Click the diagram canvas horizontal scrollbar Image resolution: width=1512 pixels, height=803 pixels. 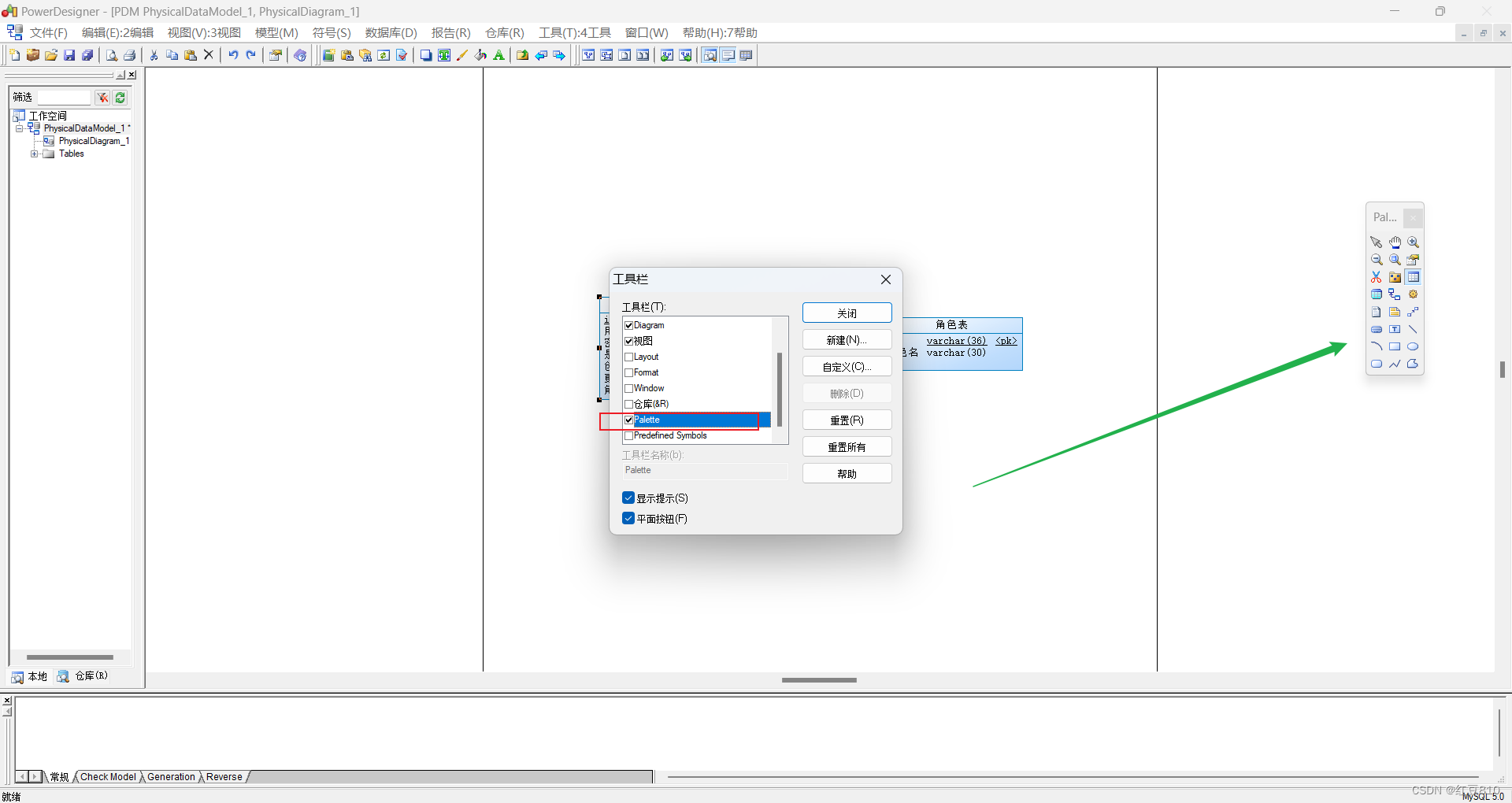[x=819, y=679]
